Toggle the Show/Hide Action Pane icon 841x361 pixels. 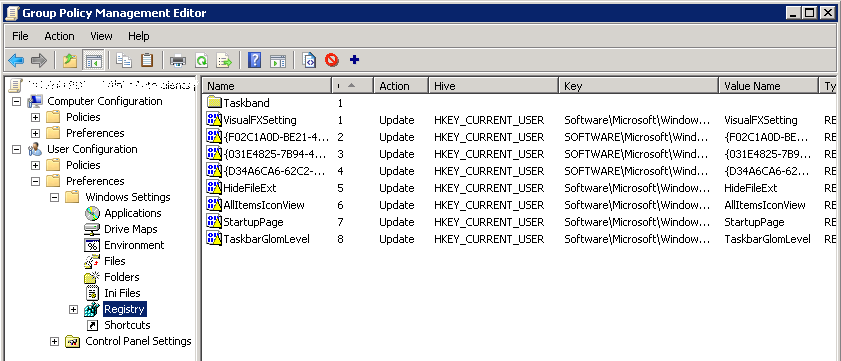tap(277, 61)
